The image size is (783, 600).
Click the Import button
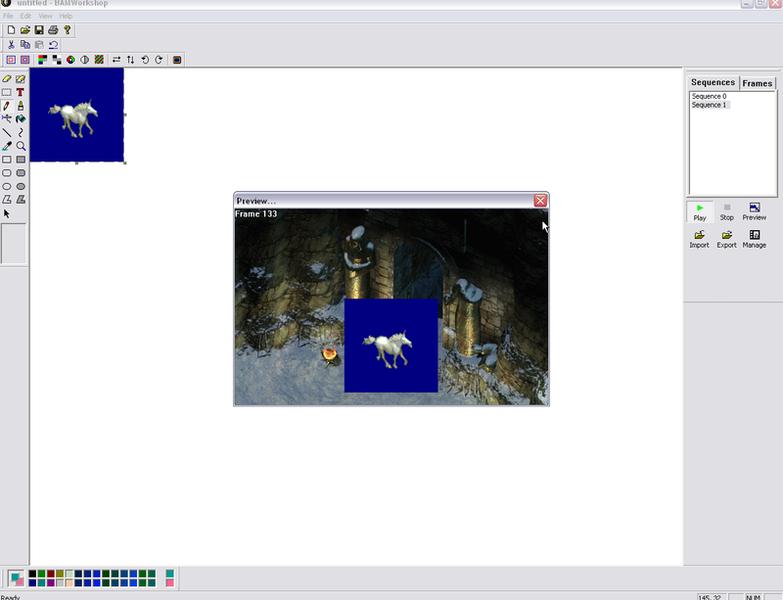pos(699,240)
